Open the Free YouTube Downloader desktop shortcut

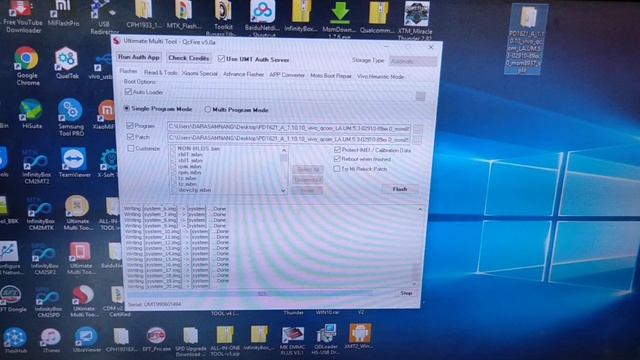tap(22, 16)
